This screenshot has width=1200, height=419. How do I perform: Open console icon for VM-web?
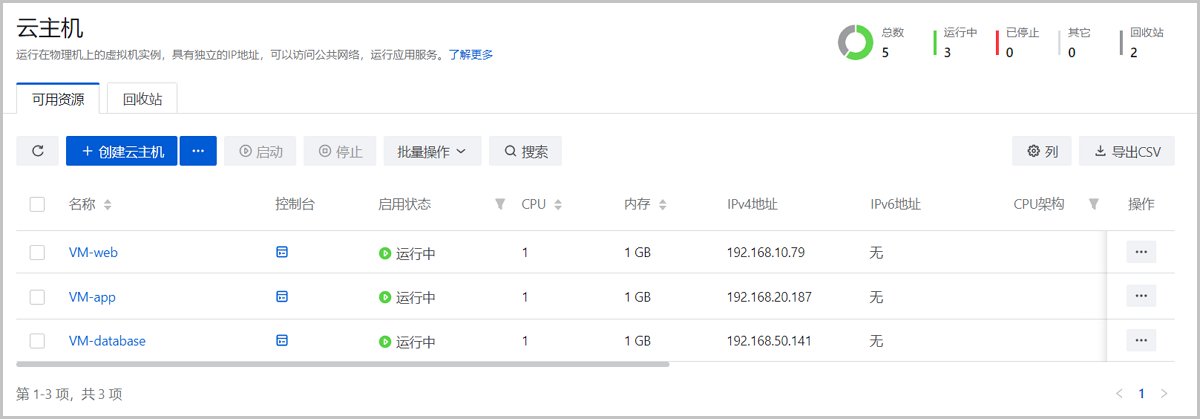point(282,252)
